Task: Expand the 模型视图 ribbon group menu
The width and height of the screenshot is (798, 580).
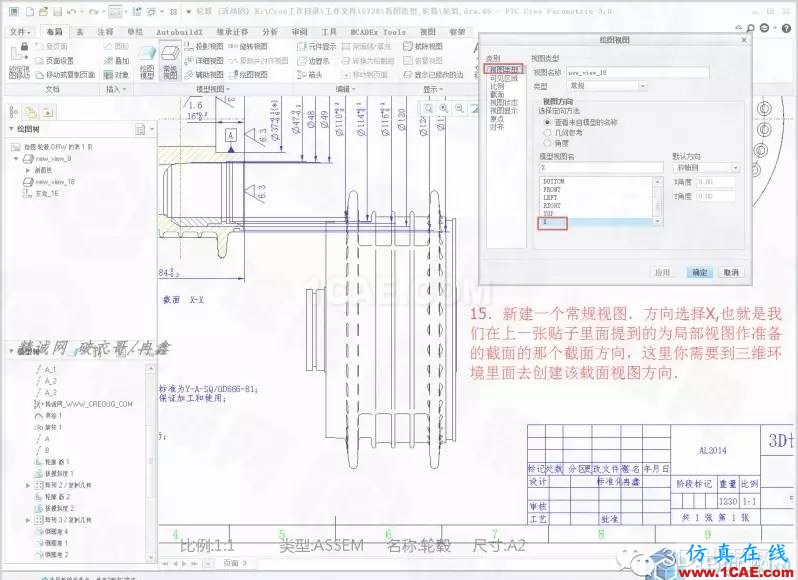Action: [x=213, y=89]
